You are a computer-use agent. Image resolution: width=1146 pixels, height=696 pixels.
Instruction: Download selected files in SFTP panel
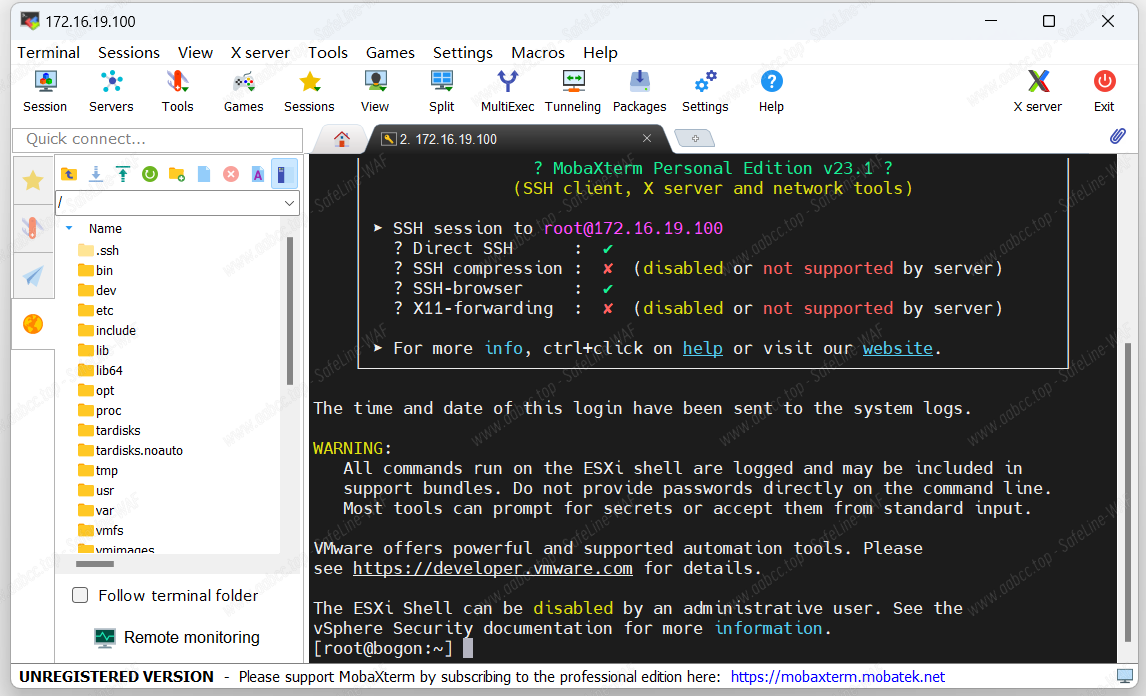(96, 174)
